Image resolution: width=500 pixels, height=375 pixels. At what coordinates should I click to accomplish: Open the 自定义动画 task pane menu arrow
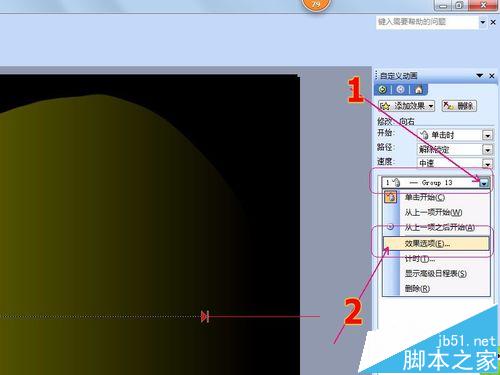[480, 76]
